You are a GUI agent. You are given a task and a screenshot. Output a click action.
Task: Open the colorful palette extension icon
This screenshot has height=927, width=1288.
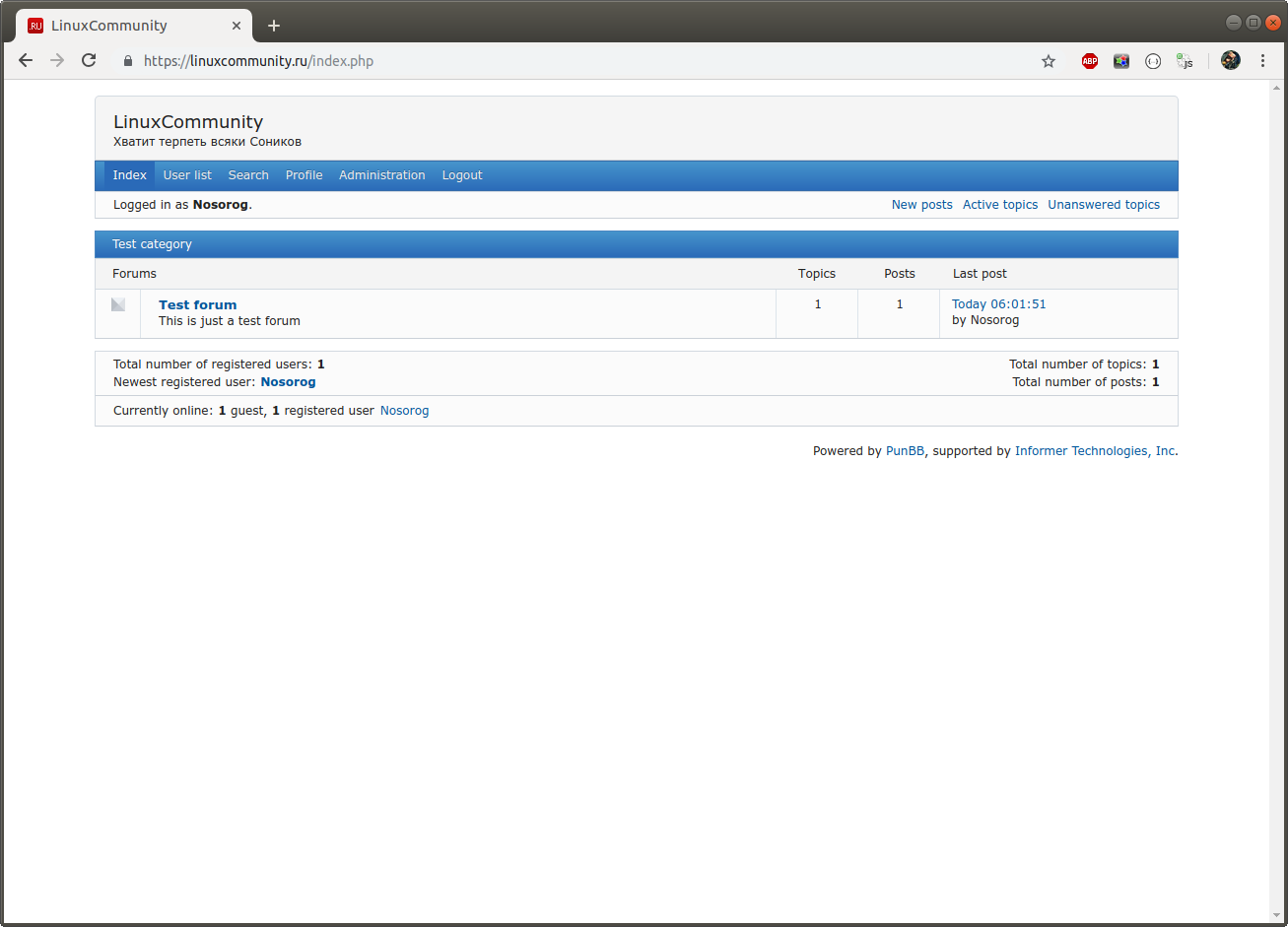(1120, 60)
